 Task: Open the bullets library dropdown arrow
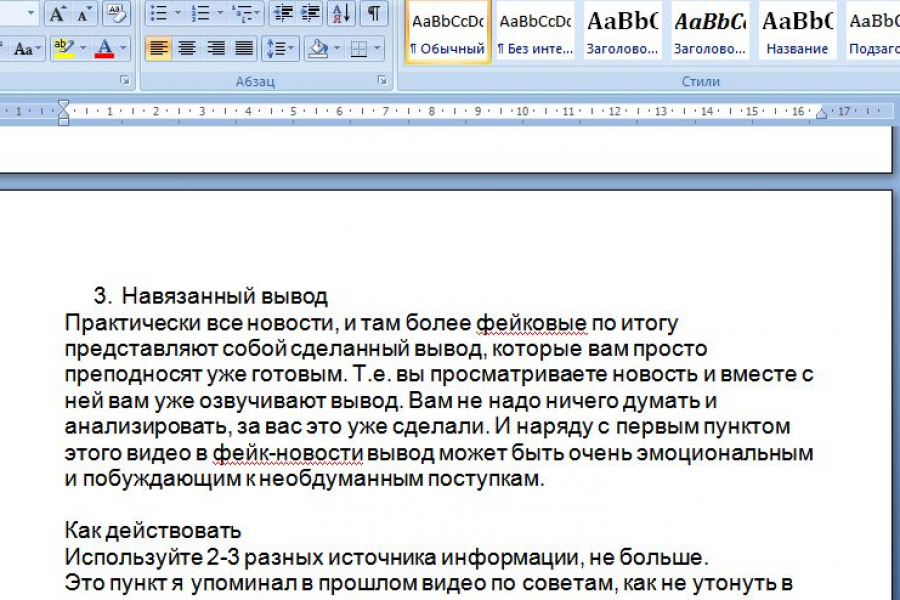pos(177,14)
